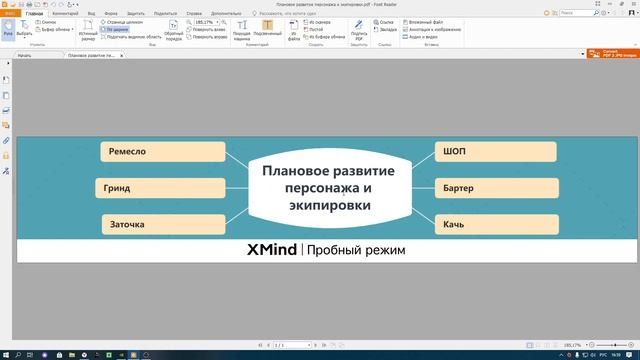Click Reverse order (Обратный порядок) icon

(x=173, y=30)
